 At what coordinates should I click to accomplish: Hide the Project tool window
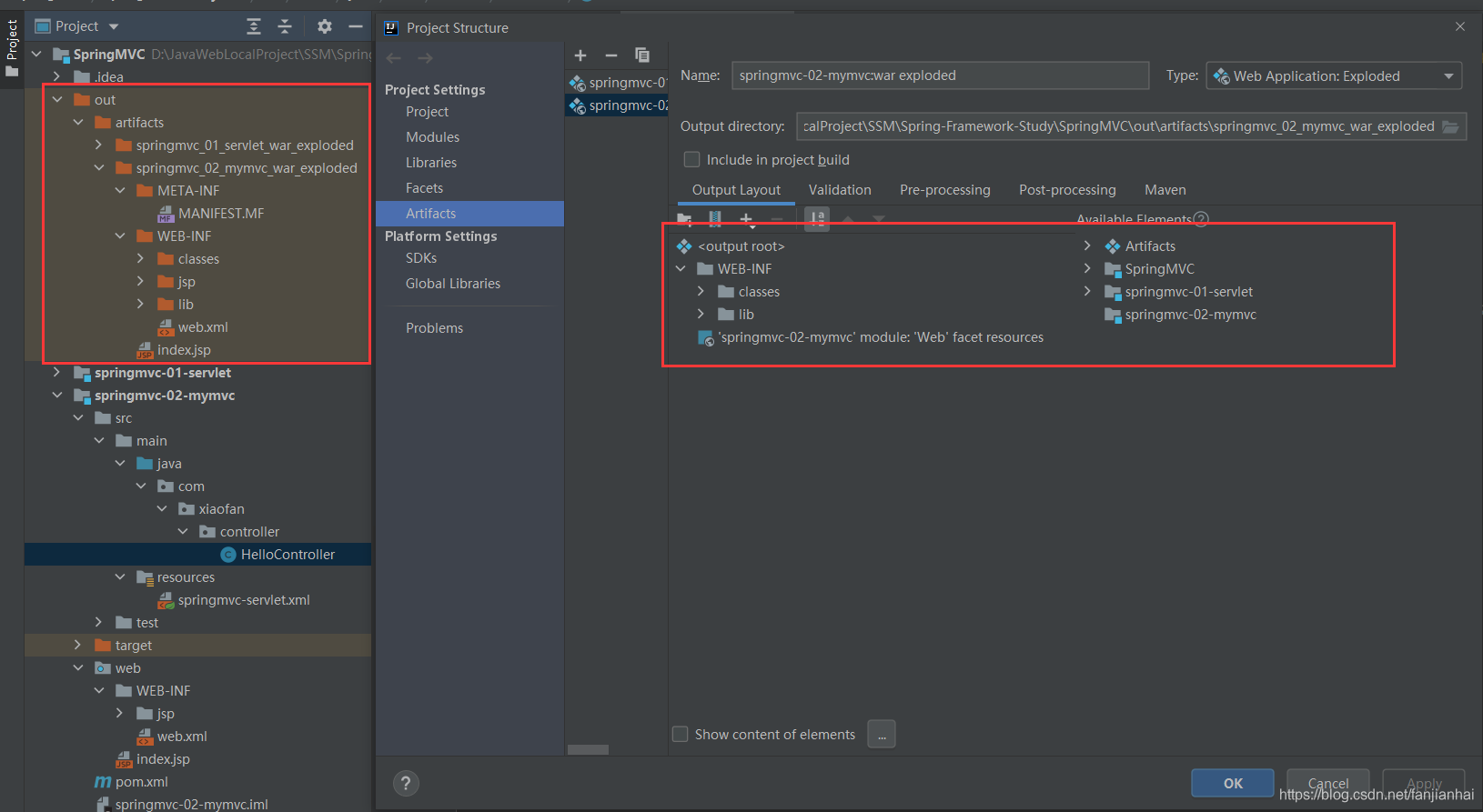coord(356,26)
